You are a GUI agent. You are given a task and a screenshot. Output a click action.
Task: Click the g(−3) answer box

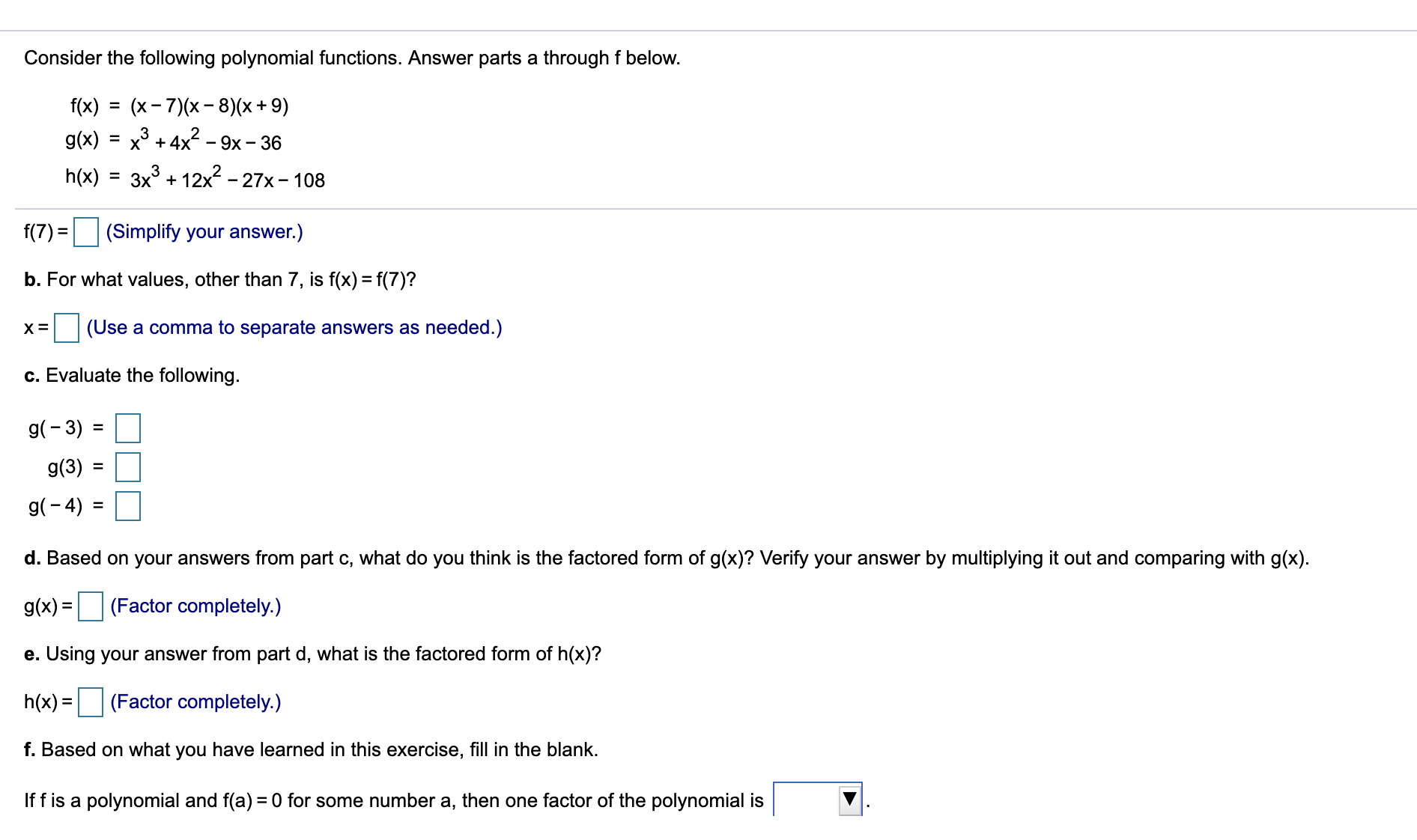tap(128, 428)
